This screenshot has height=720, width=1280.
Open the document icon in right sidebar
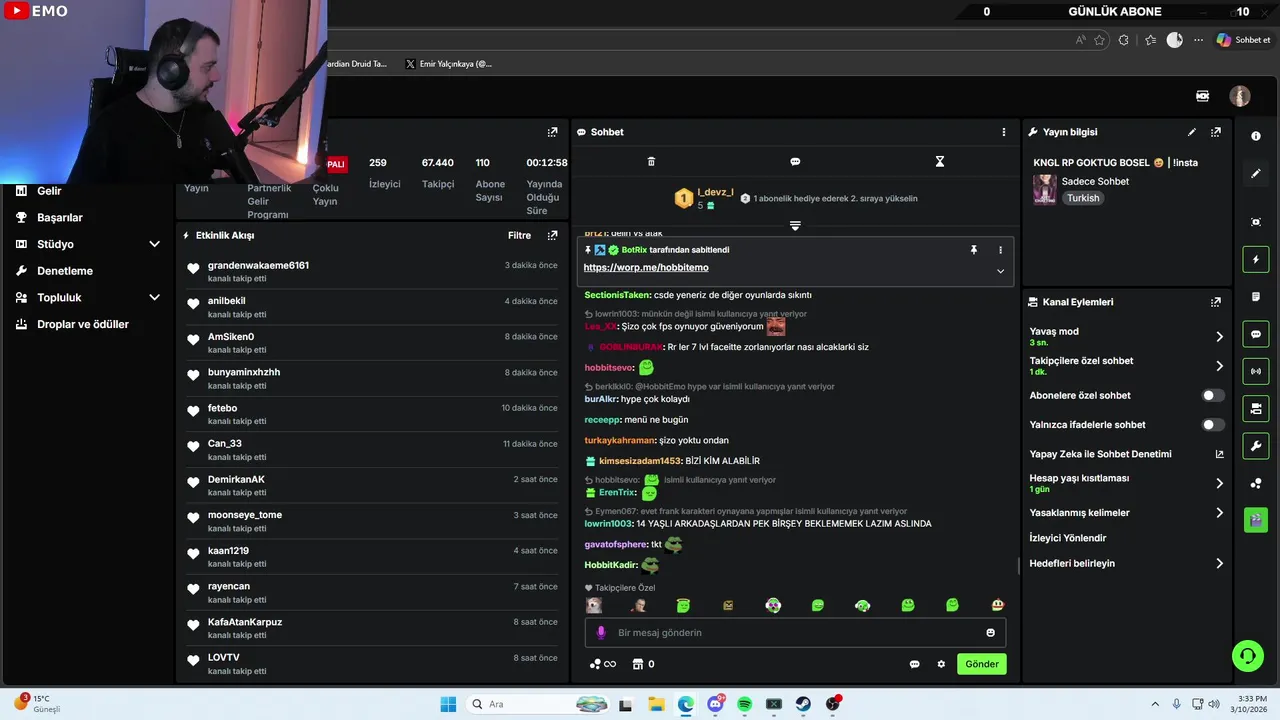(x=1256, y=297)
